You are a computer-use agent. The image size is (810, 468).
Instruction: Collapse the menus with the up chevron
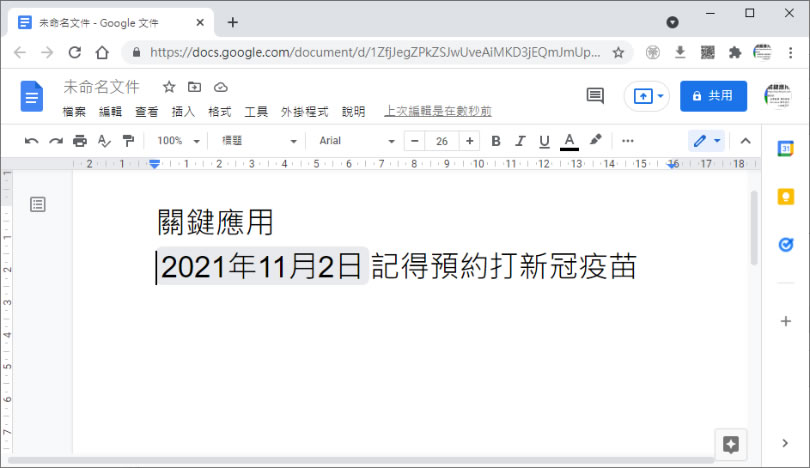pos(745,141)
